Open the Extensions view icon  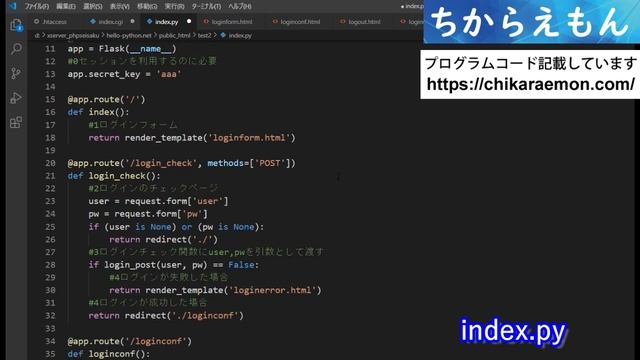16,122
